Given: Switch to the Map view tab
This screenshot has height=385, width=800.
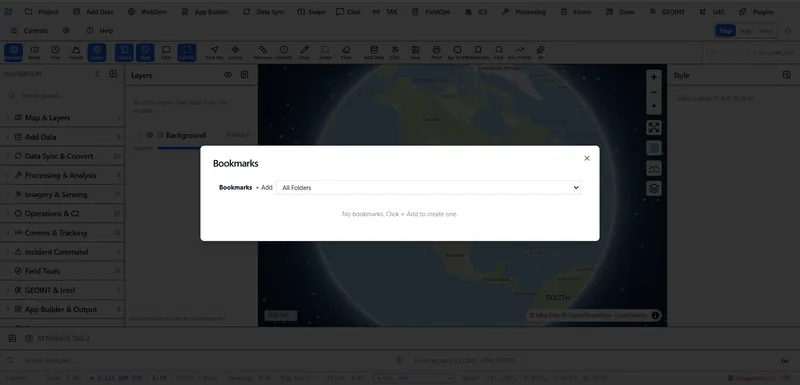Looking at the screenshot, I should point(726,31).
